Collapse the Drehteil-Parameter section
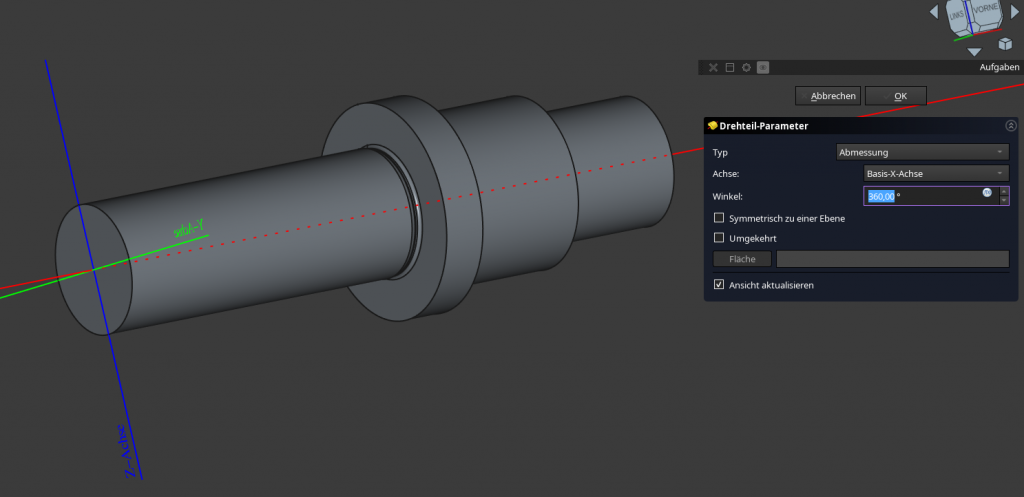Viewport: 1024px width, 497px height. tap(1009, 126)
